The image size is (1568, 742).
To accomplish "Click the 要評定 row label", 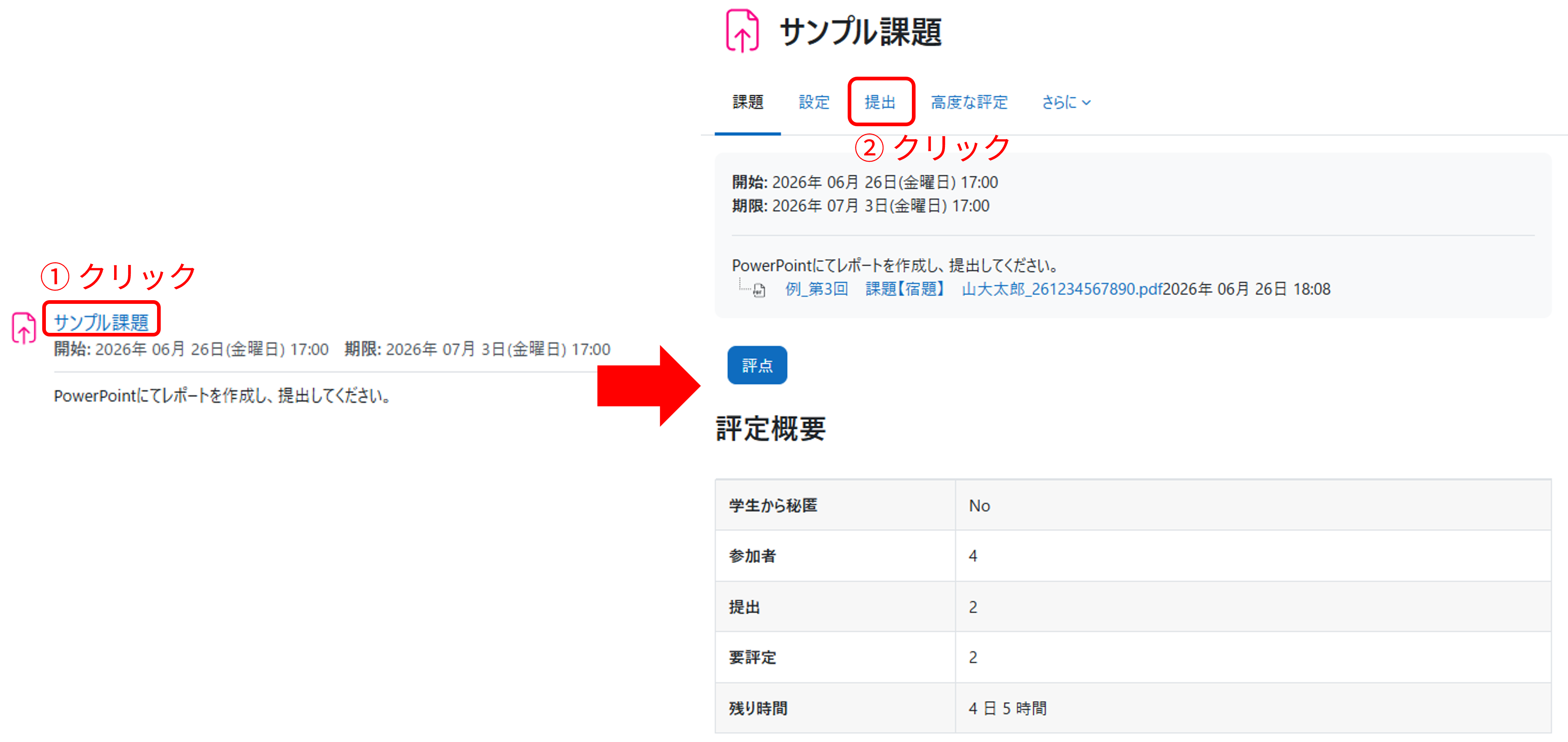I will click(x=752, y=657).
